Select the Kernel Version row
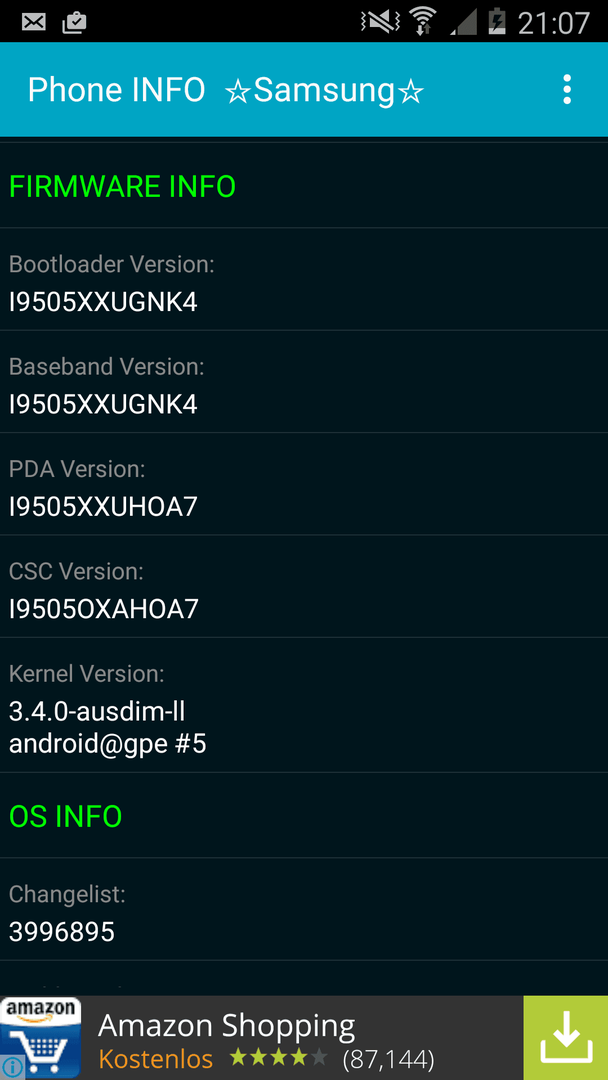608x1080 pixels. point(304,705)
